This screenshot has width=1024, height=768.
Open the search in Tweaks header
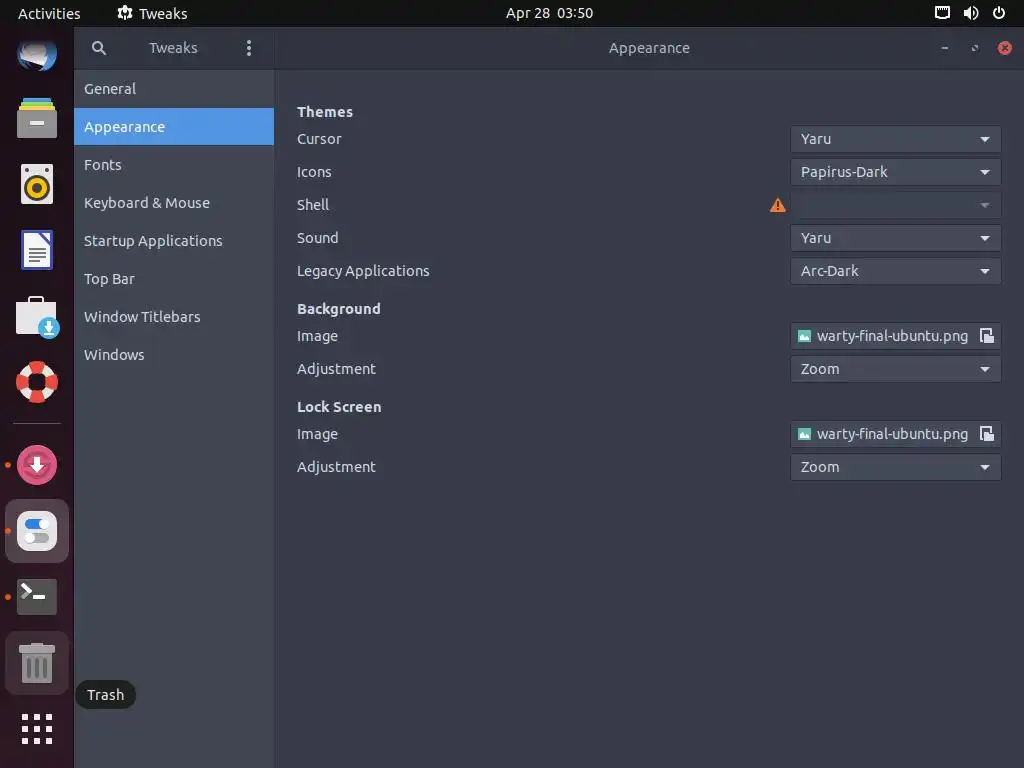(x=99, y=48)
